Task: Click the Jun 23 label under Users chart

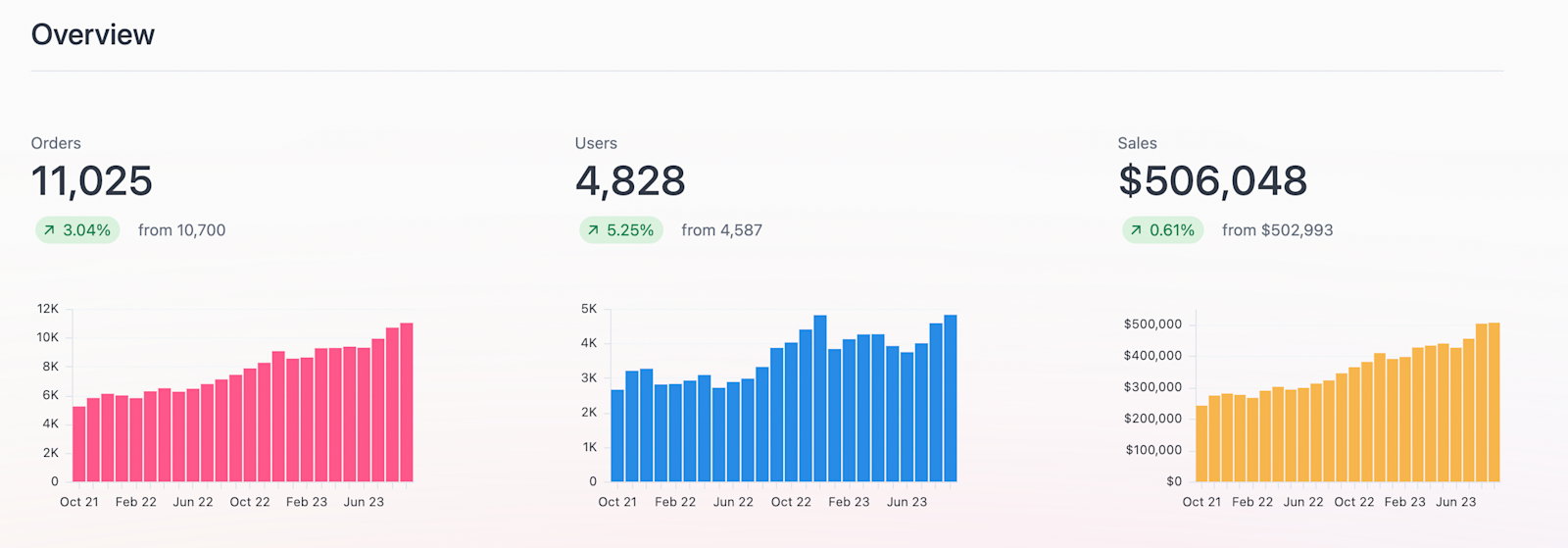Action: point(906,502)
